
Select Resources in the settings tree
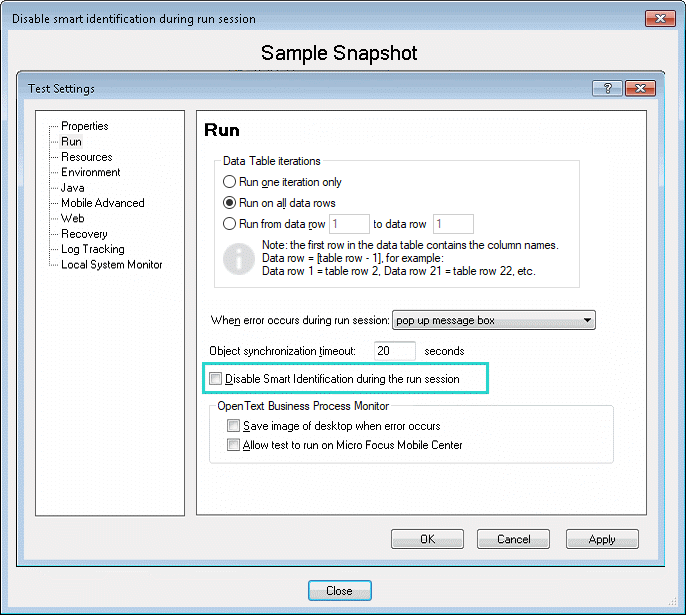coord(86,157)
